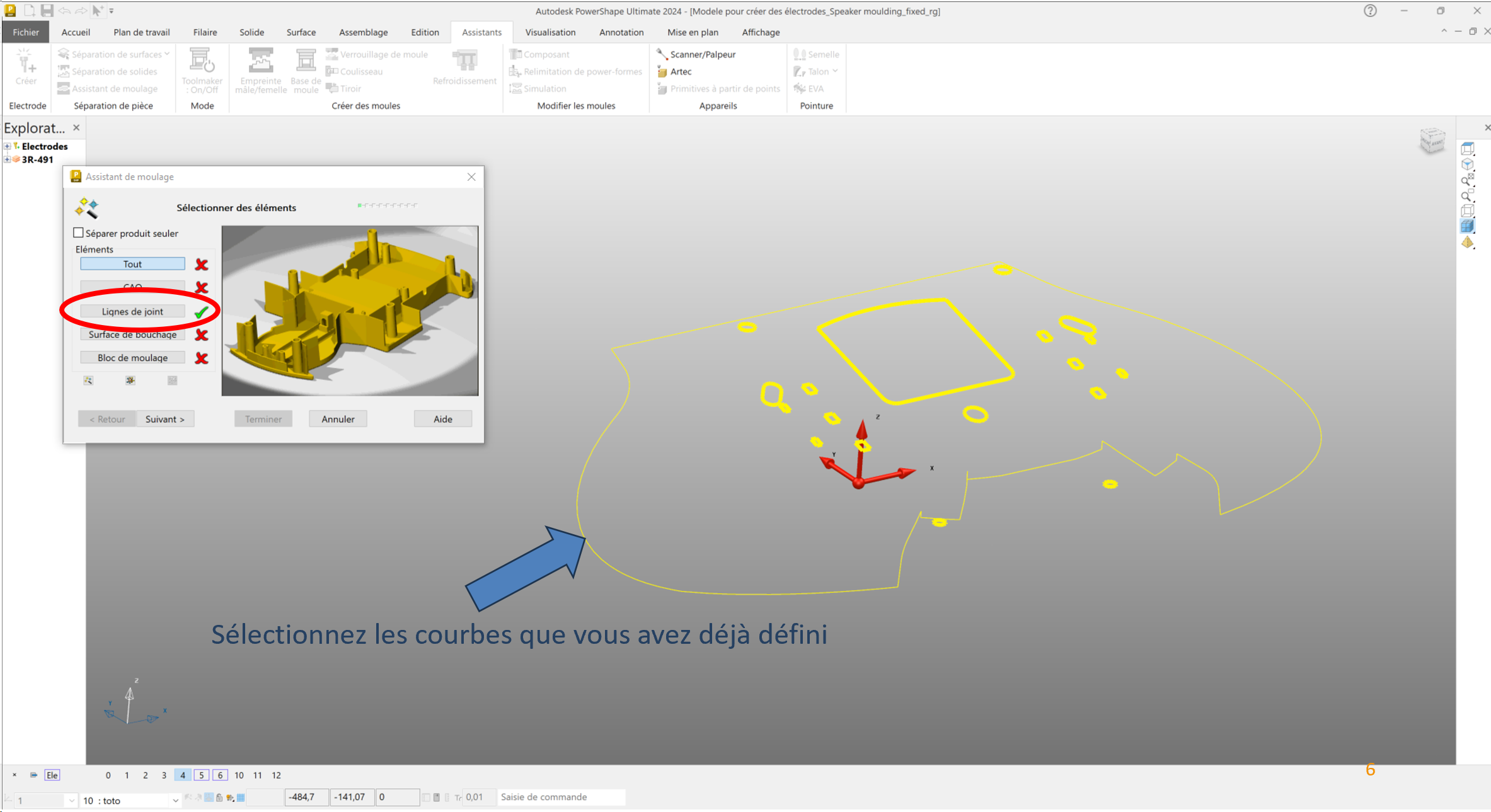
Task: Toggle layer 4 visibility button
Action: pos(183,775)
